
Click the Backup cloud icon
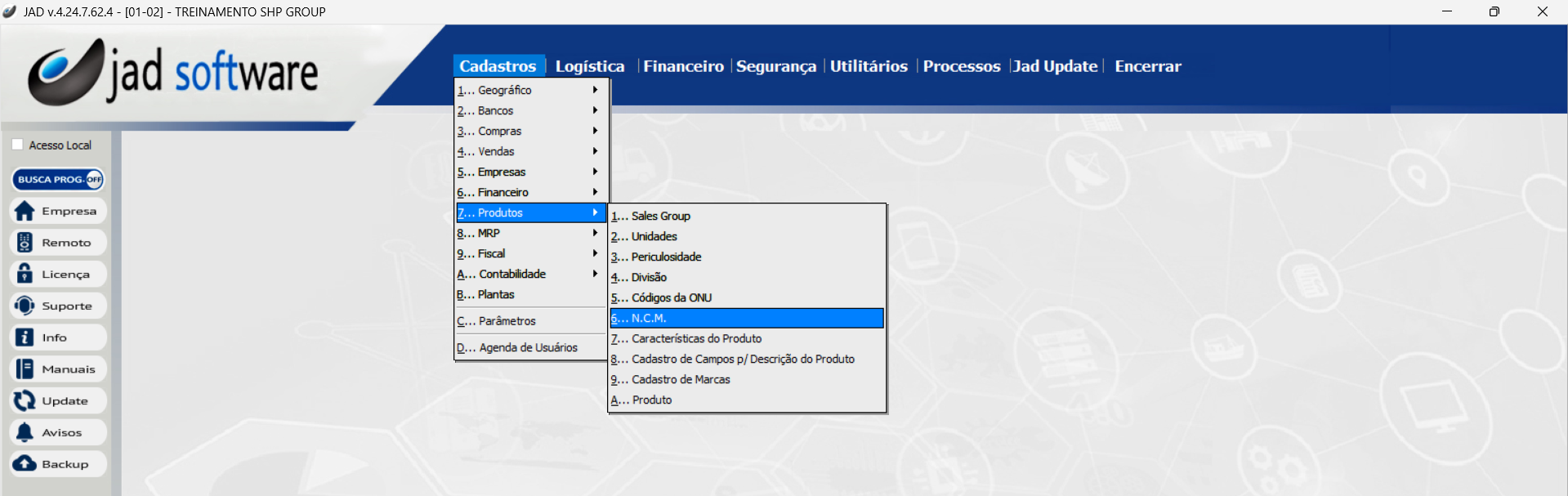(x=25, y=464)
